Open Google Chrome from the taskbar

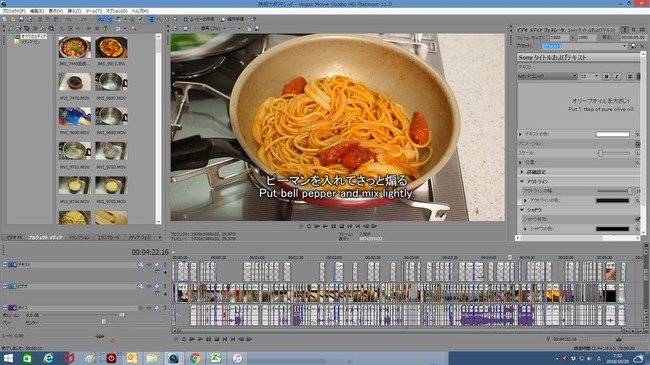[x=195, y=358]
